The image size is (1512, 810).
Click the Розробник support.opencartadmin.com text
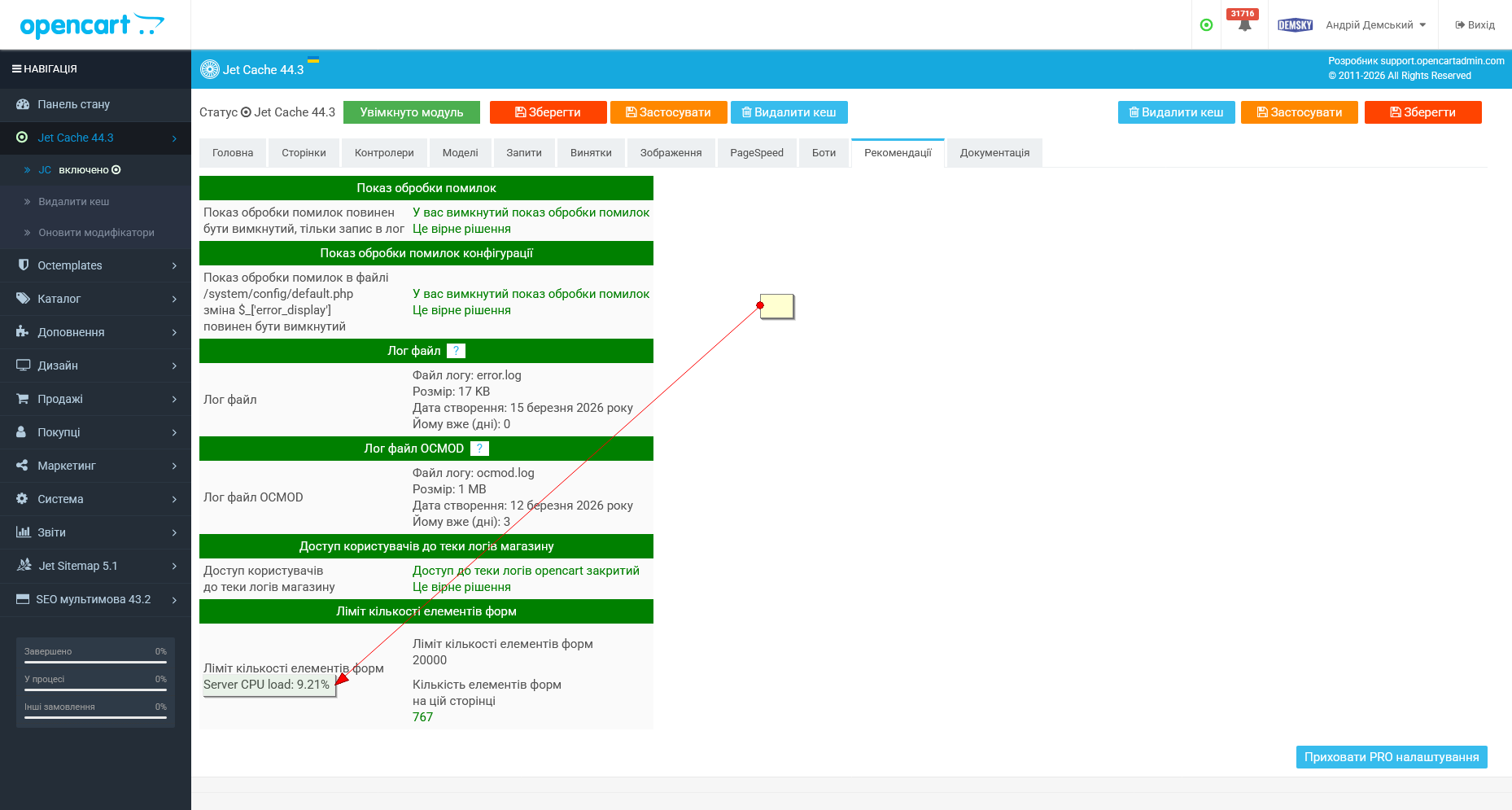point(1416,61)
